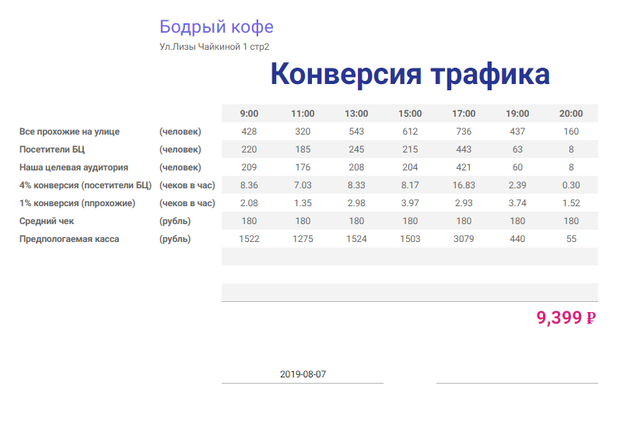
Task: Click Средний чек value 180 under 9:00
Action: (249, 221)
